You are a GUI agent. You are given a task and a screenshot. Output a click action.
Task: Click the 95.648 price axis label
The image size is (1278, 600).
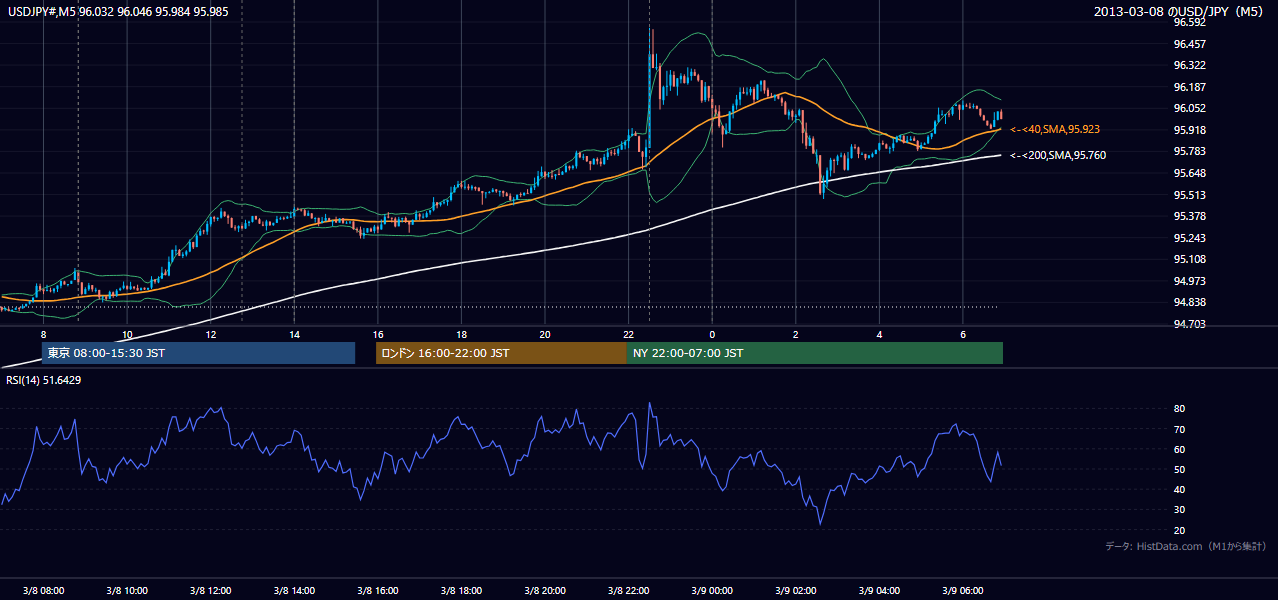click(x=1188, y=173)
